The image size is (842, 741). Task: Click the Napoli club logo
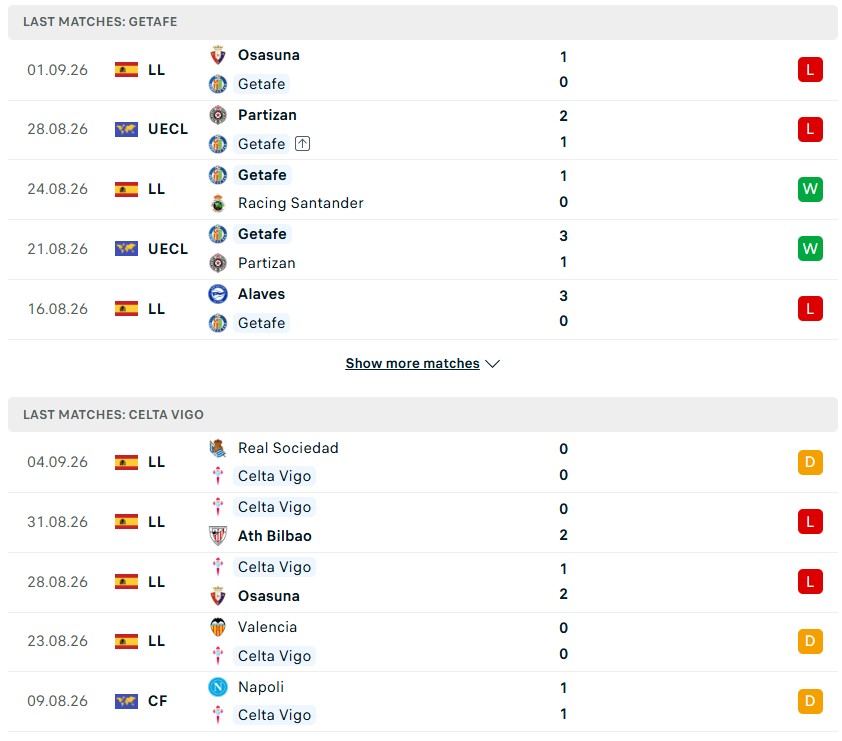coord(217,687)
